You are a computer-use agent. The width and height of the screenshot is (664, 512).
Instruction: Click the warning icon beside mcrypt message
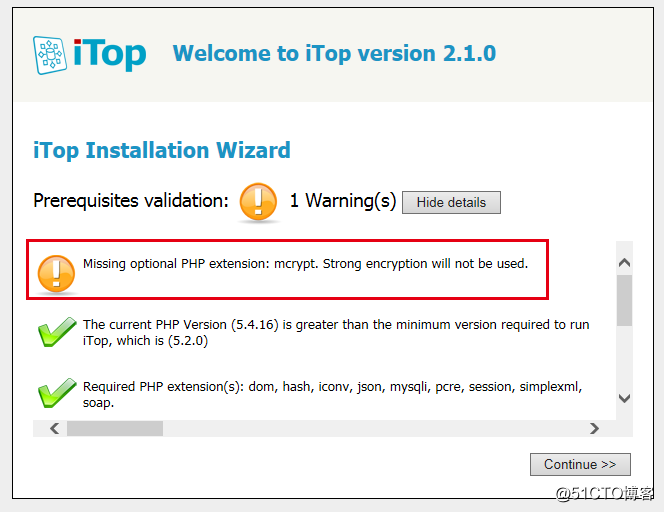pyautogui.click(x=56, y=274)
